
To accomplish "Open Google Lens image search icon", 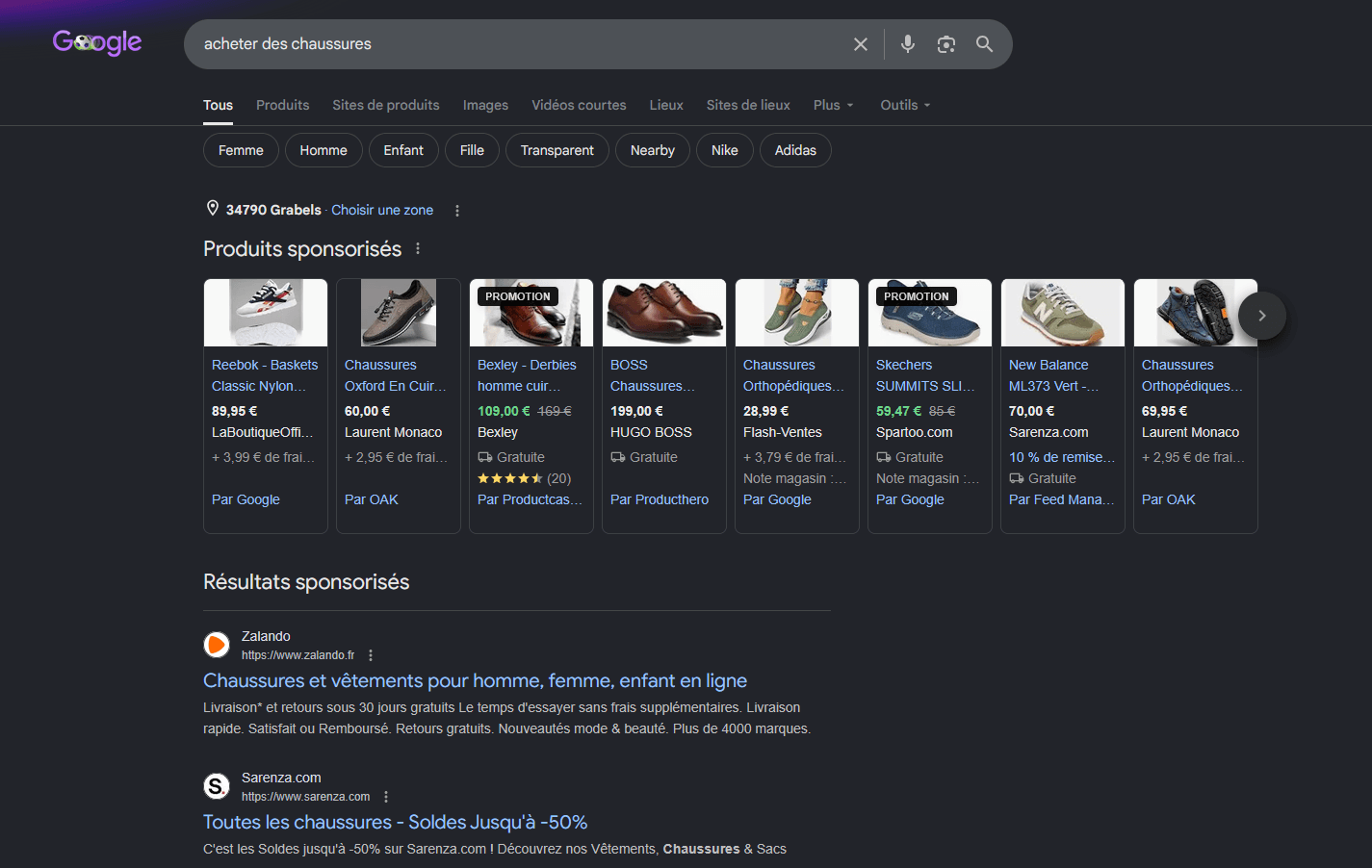I will click(x=946, y=44).
